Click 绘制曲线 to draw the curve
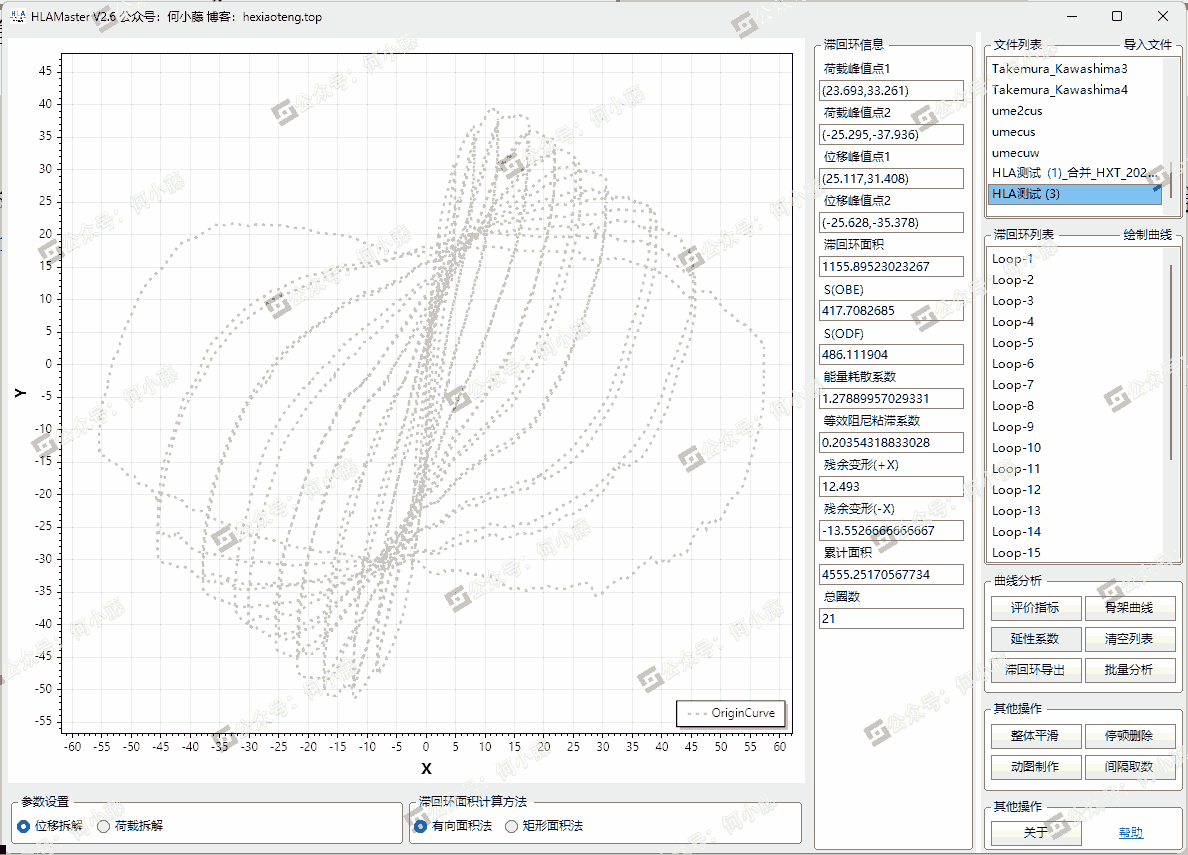1188x855 pixels. 1146,235
